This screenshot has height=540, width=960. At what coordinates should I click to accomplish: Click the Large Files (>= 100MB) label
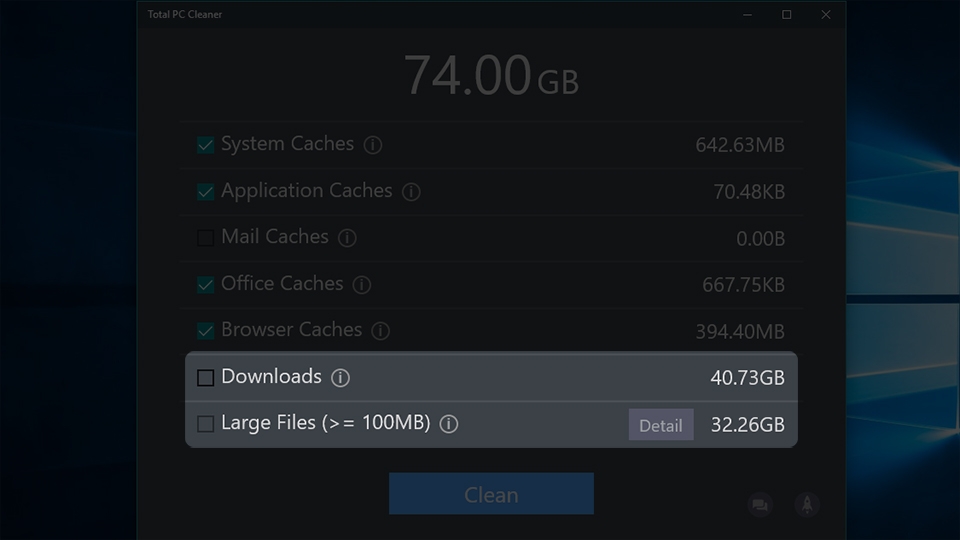coord(326,423)
